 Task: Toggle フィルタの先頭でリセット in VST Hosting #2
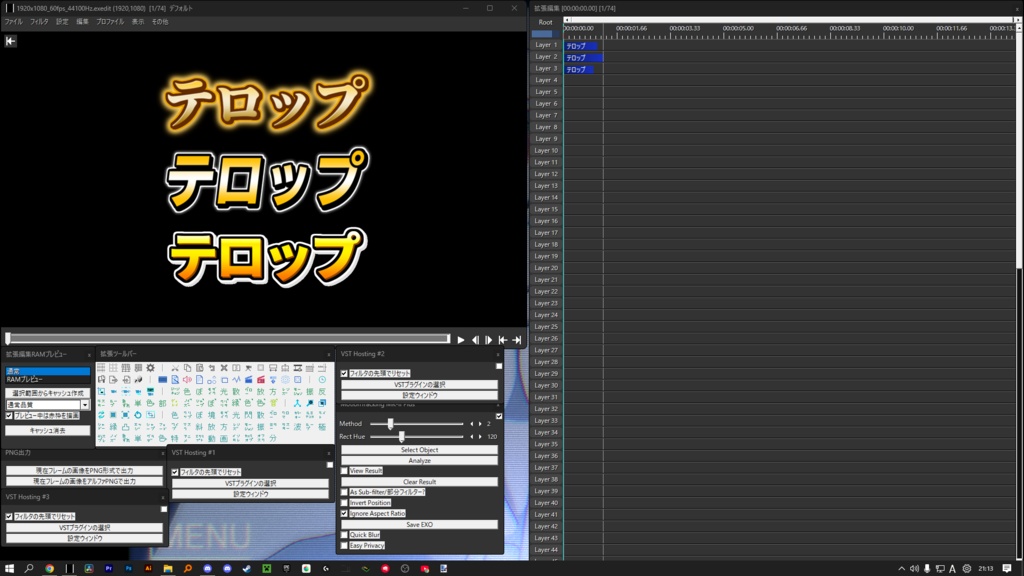pos(344,374)
